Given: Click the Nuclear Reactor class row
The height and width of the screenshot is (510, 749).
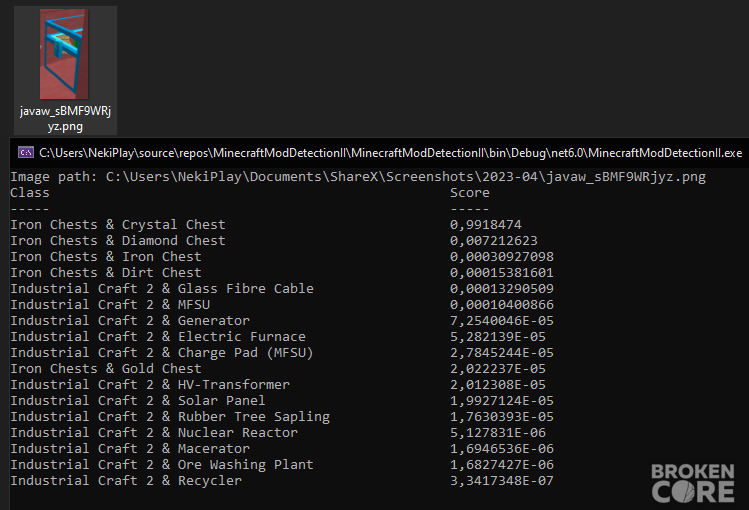Looking at the screenshot, I should 154,433.
